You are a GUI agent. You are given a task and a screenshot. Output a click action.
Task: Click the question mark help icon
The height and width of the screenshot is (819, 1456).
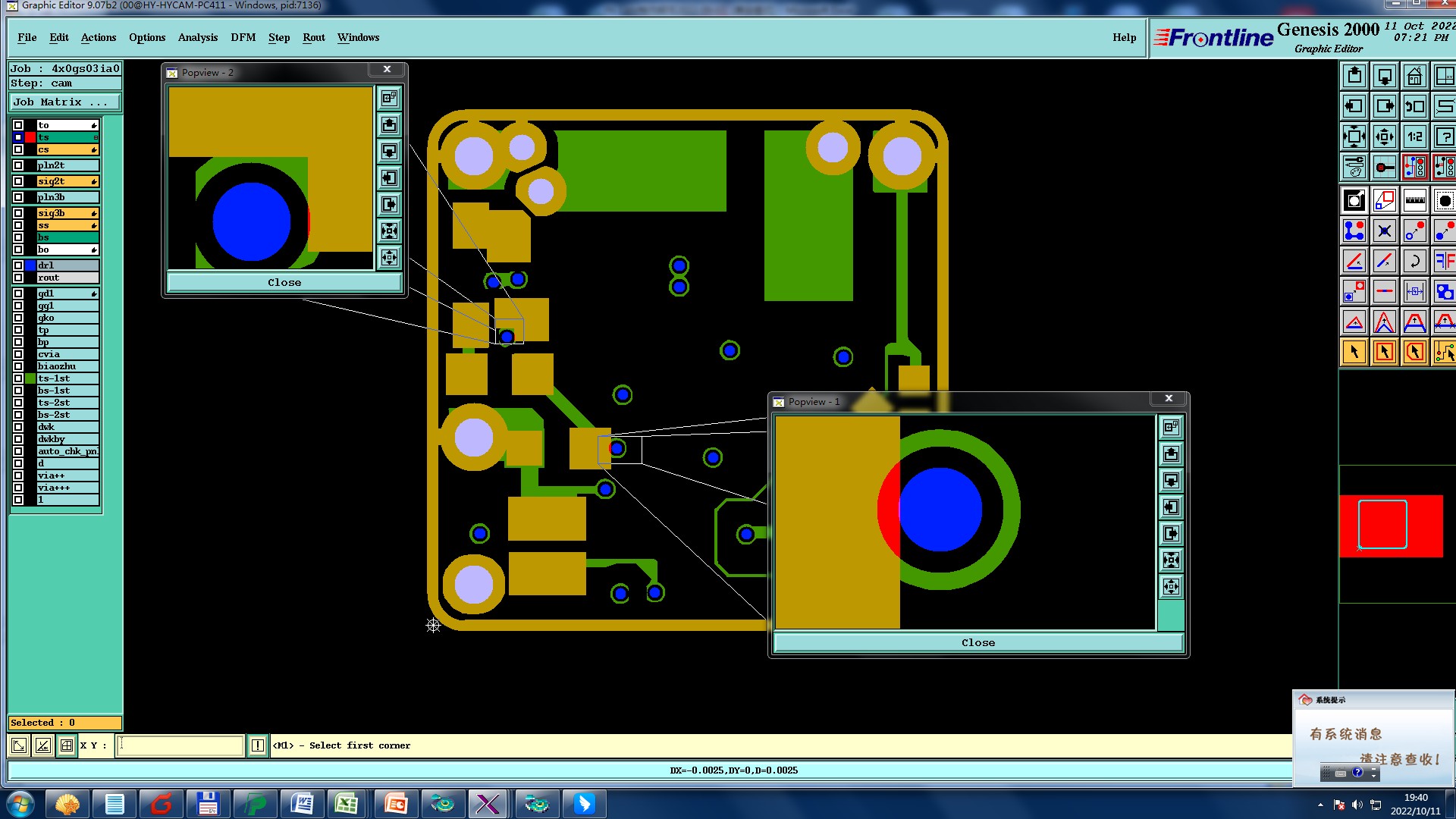tap(1444, 136)
